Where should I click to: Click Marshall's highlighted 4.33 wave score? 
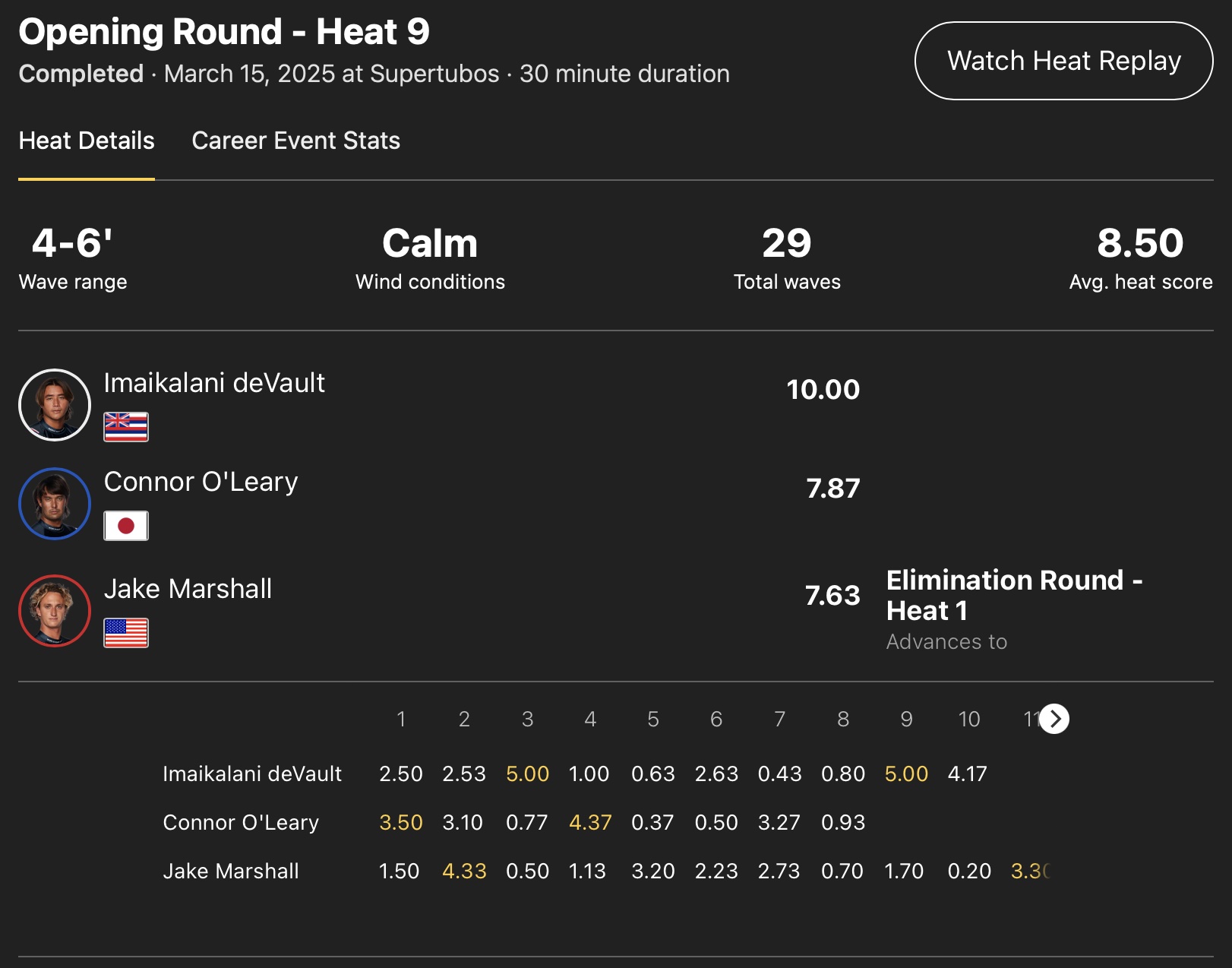464,871
